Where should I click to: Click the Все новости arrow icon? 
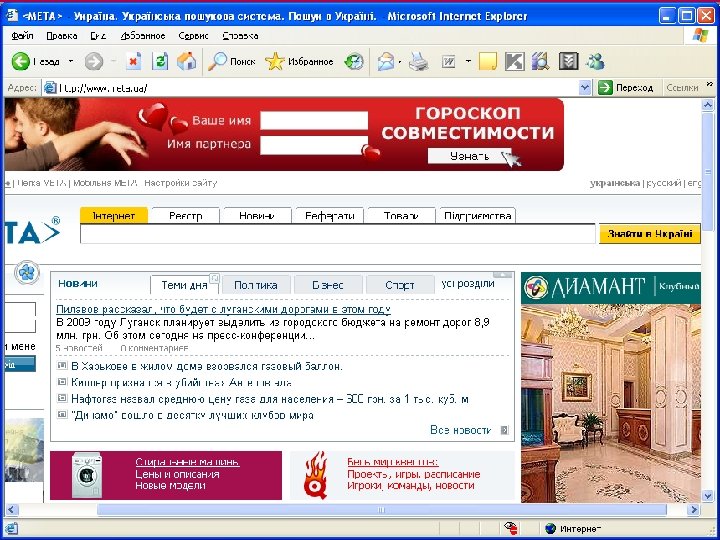tap(504, 430)
